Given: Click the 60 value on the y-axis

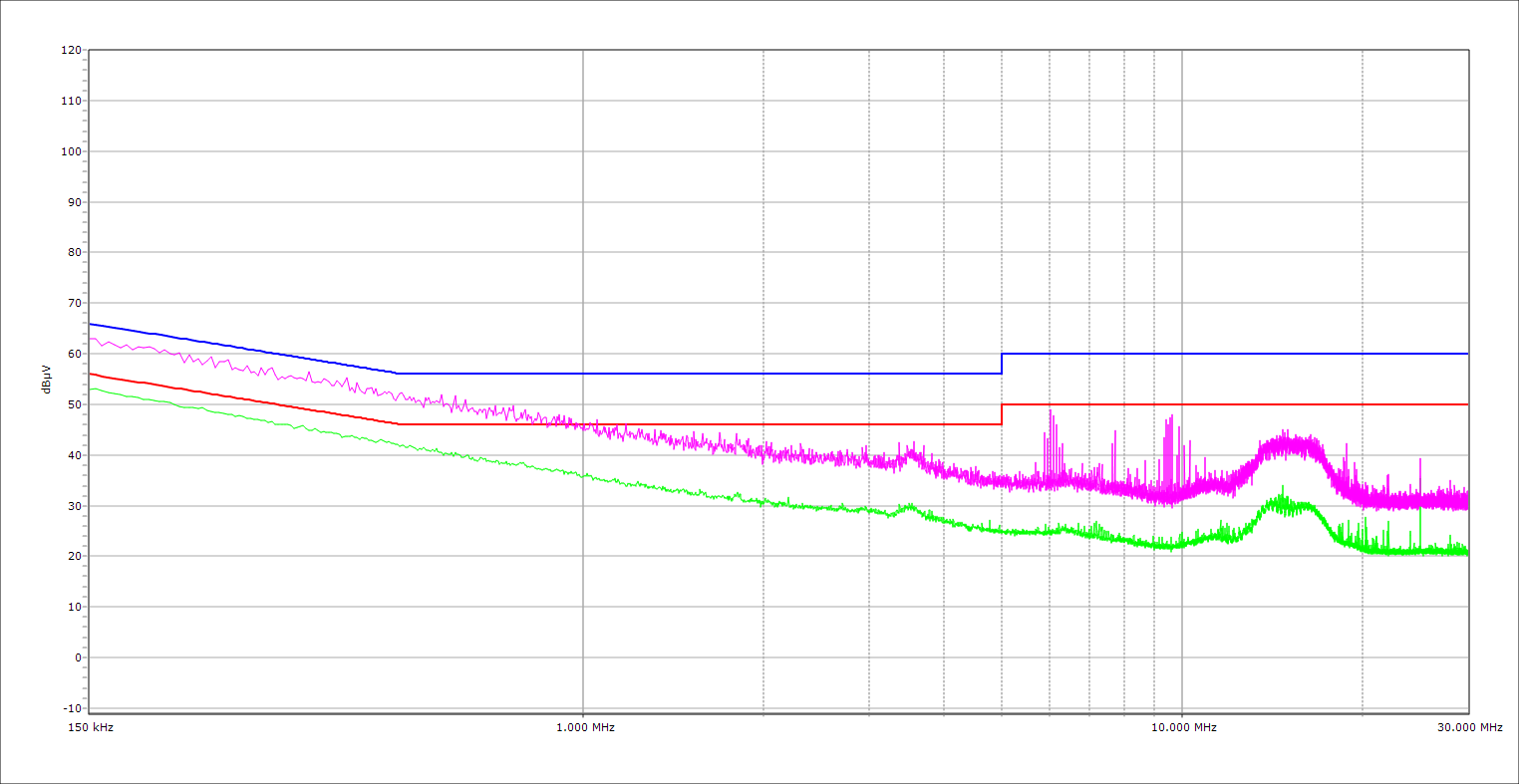Looking at the screenshot, I should (73, 354).
